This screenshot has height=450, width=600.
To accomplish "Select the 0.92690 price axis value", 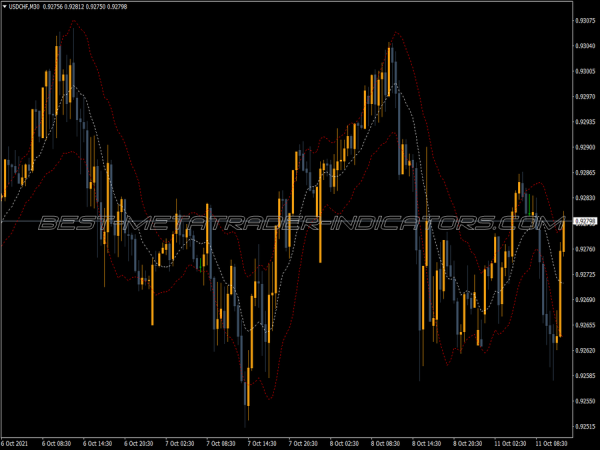I will 584,299.
